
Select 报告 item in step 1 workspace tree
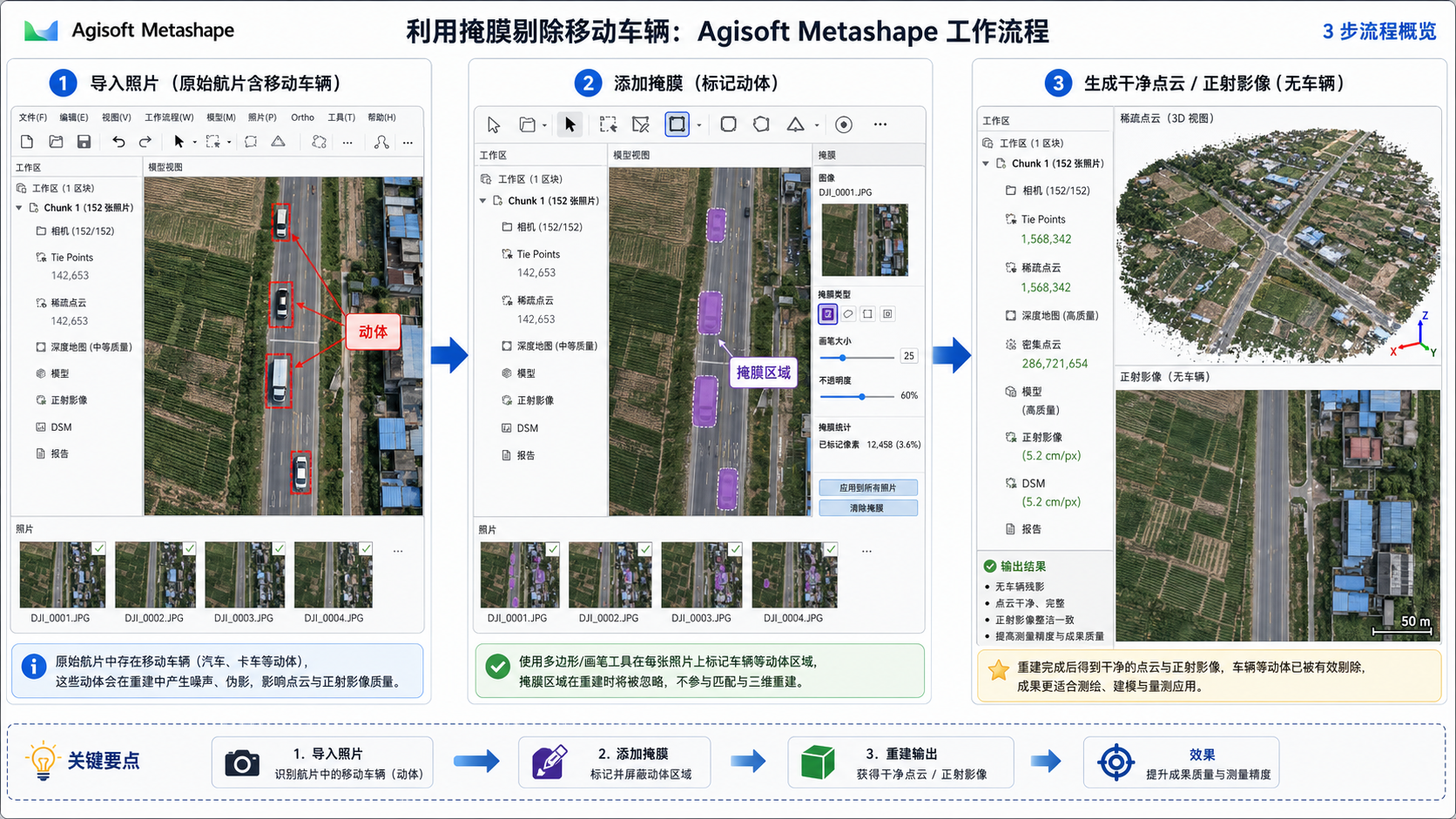pyautogui.click(x=52, y=453)
